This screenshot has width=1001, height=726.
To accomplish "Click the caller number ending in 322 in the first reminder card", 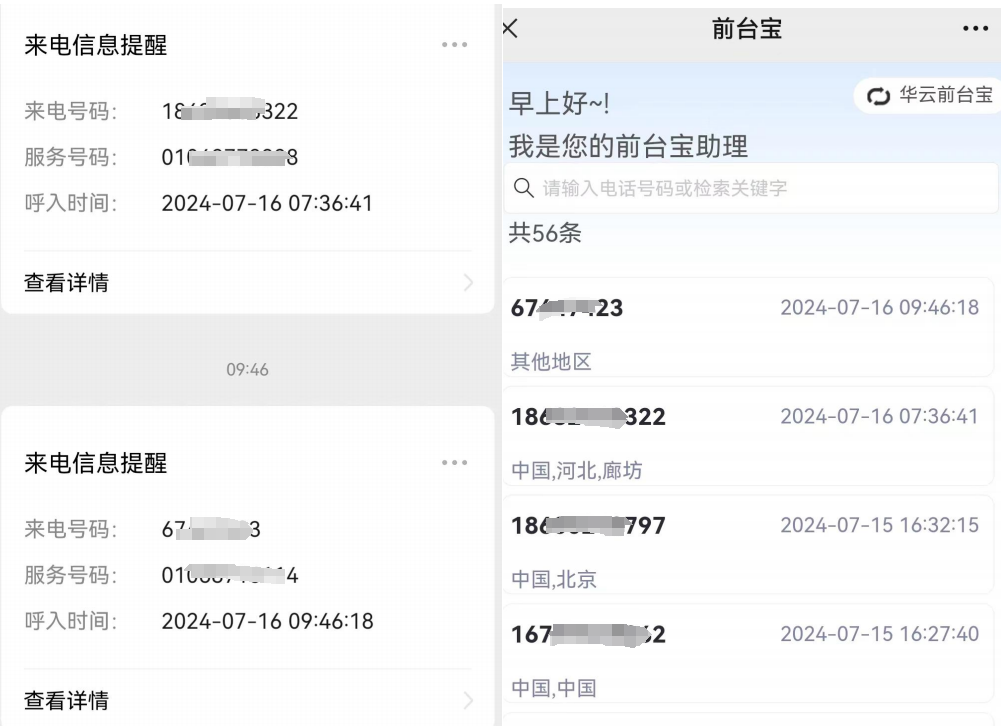I will click(x=230, y=112).
